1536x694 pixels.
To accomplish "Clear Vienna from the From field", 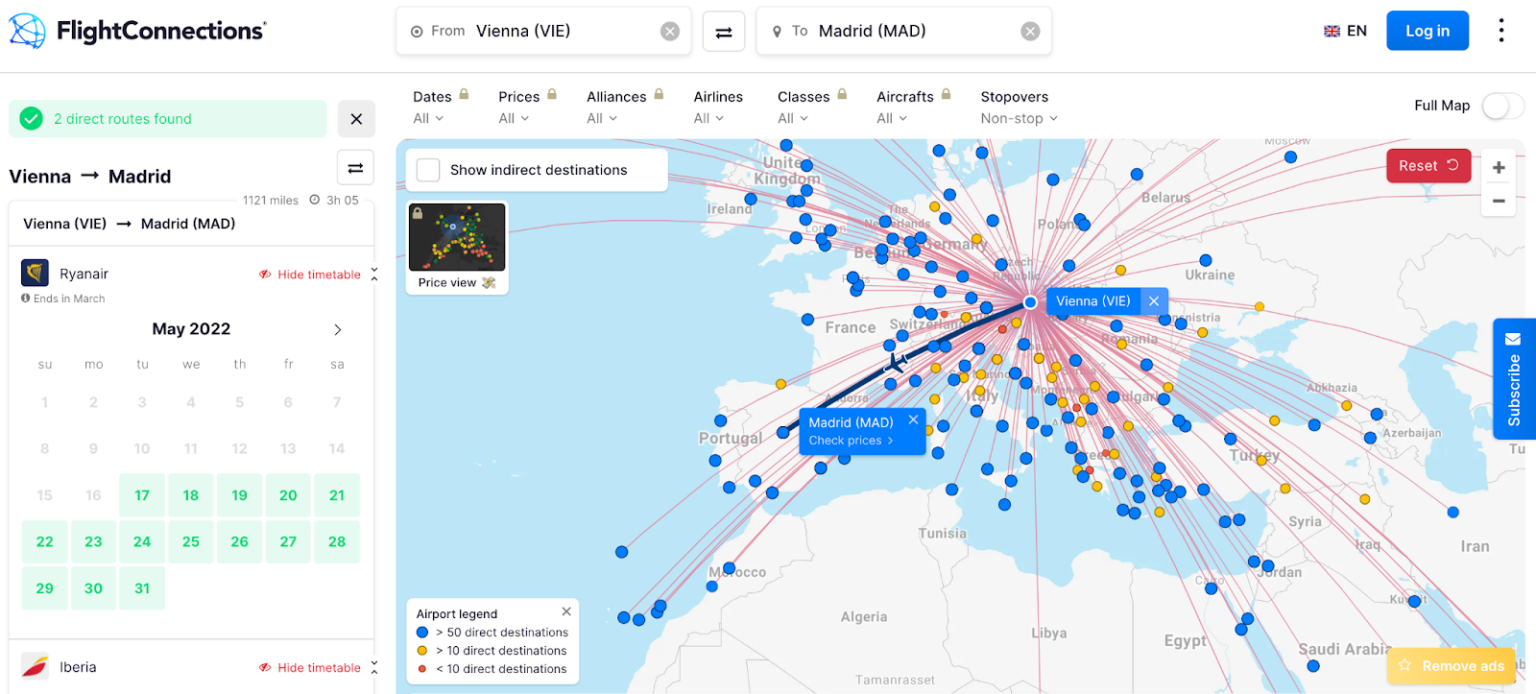I will coord(669,30).
